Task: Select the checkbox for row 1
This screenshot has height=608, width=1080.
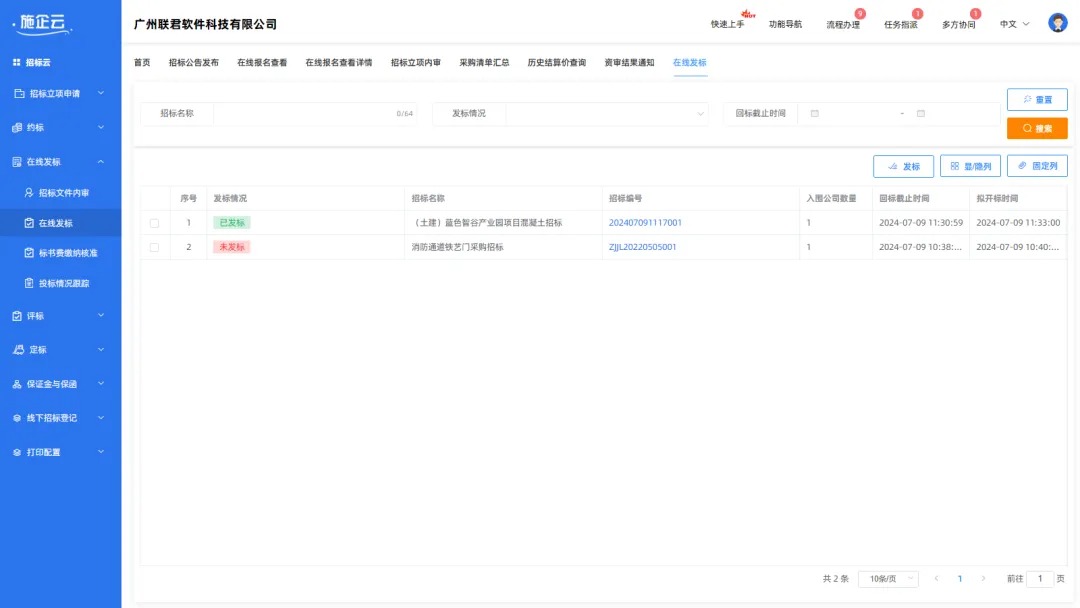Action: coord(154,222)
